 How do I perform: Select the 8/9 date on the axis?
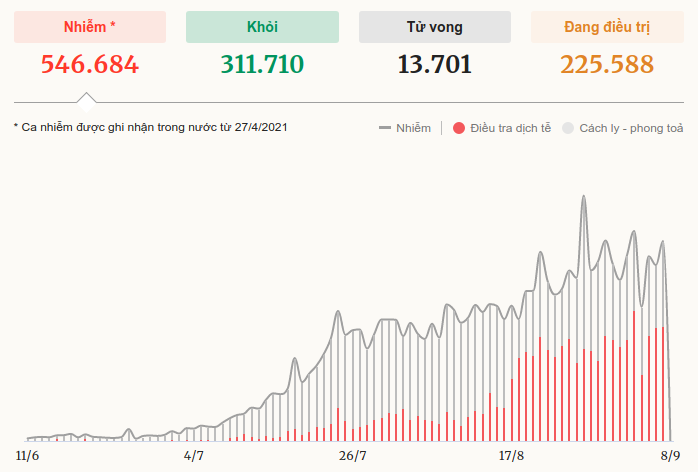click(669, 456)
